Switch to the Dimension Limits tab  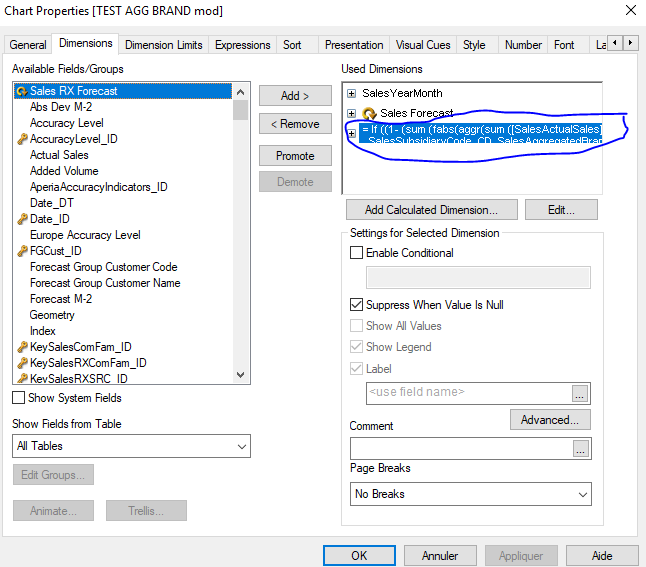coord(164,45)
